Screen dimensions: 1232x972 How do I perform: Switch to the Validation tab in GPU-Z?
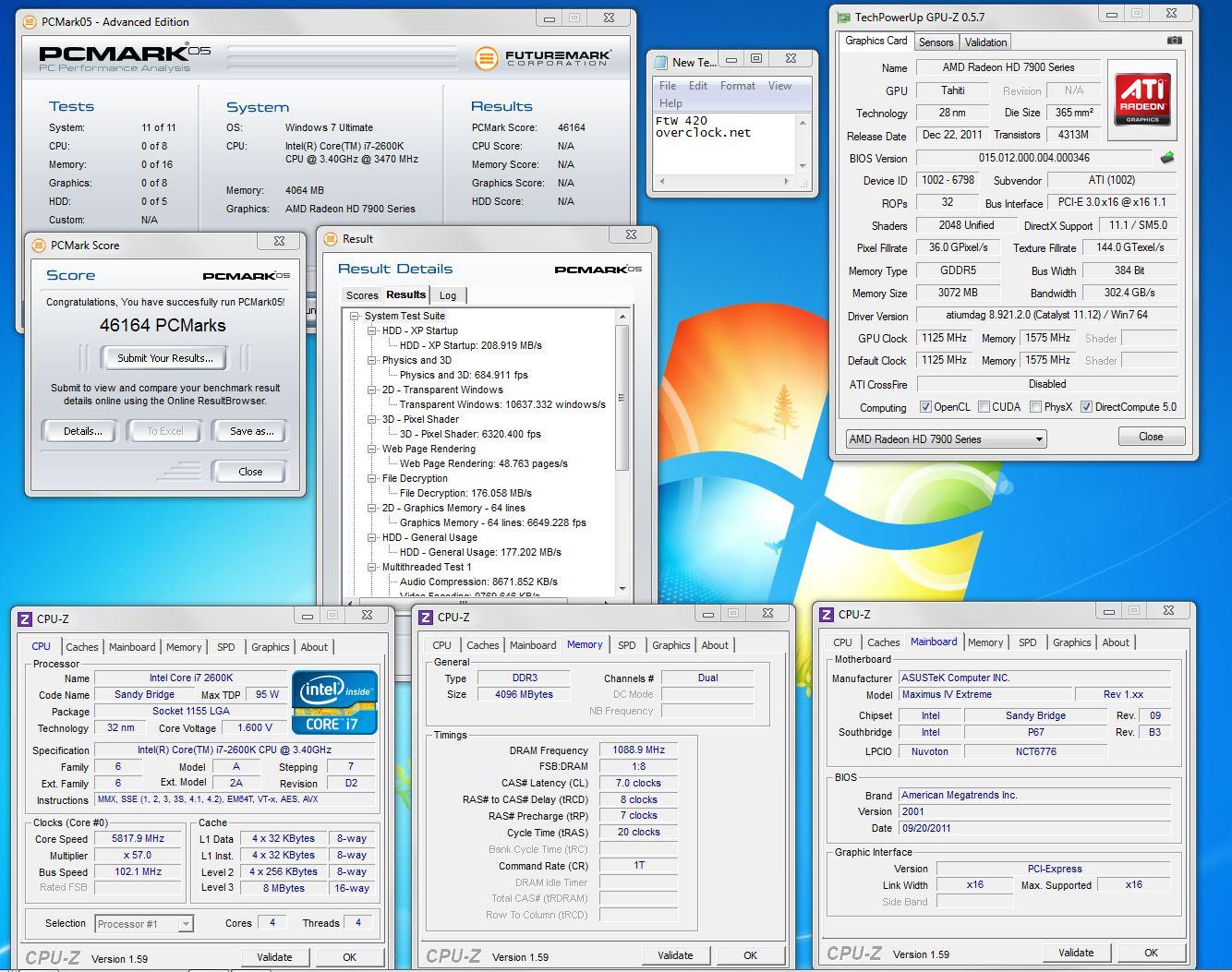coord(985,42)
